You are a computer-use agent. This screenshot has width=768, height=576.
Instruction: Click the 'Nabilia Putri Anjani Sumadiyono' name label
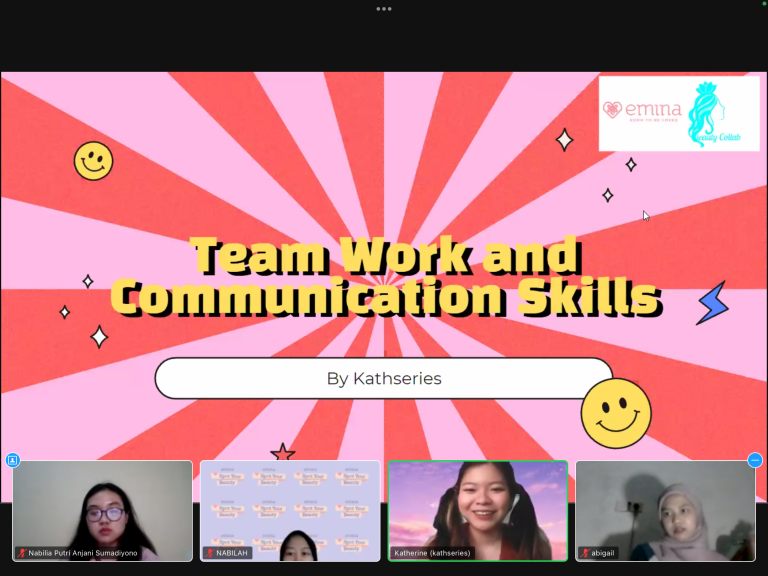coord(83,553)
